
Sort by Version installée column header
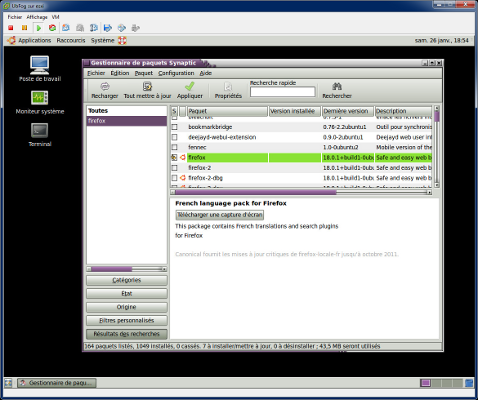[x=295, y=111]
